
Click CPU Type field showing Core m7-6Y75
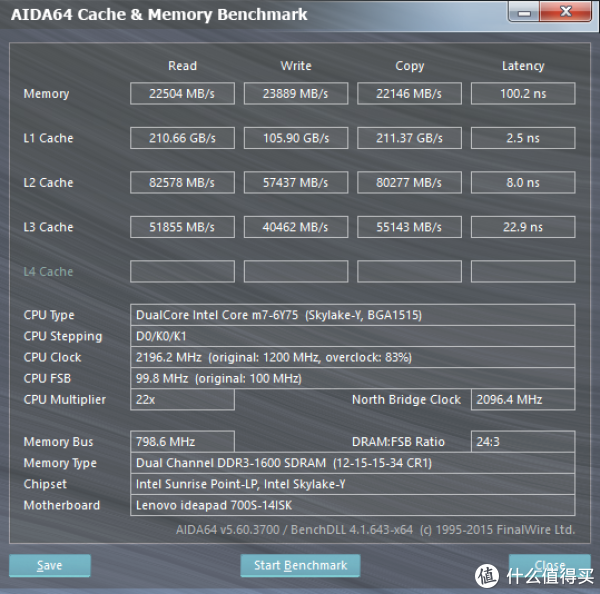352,315
